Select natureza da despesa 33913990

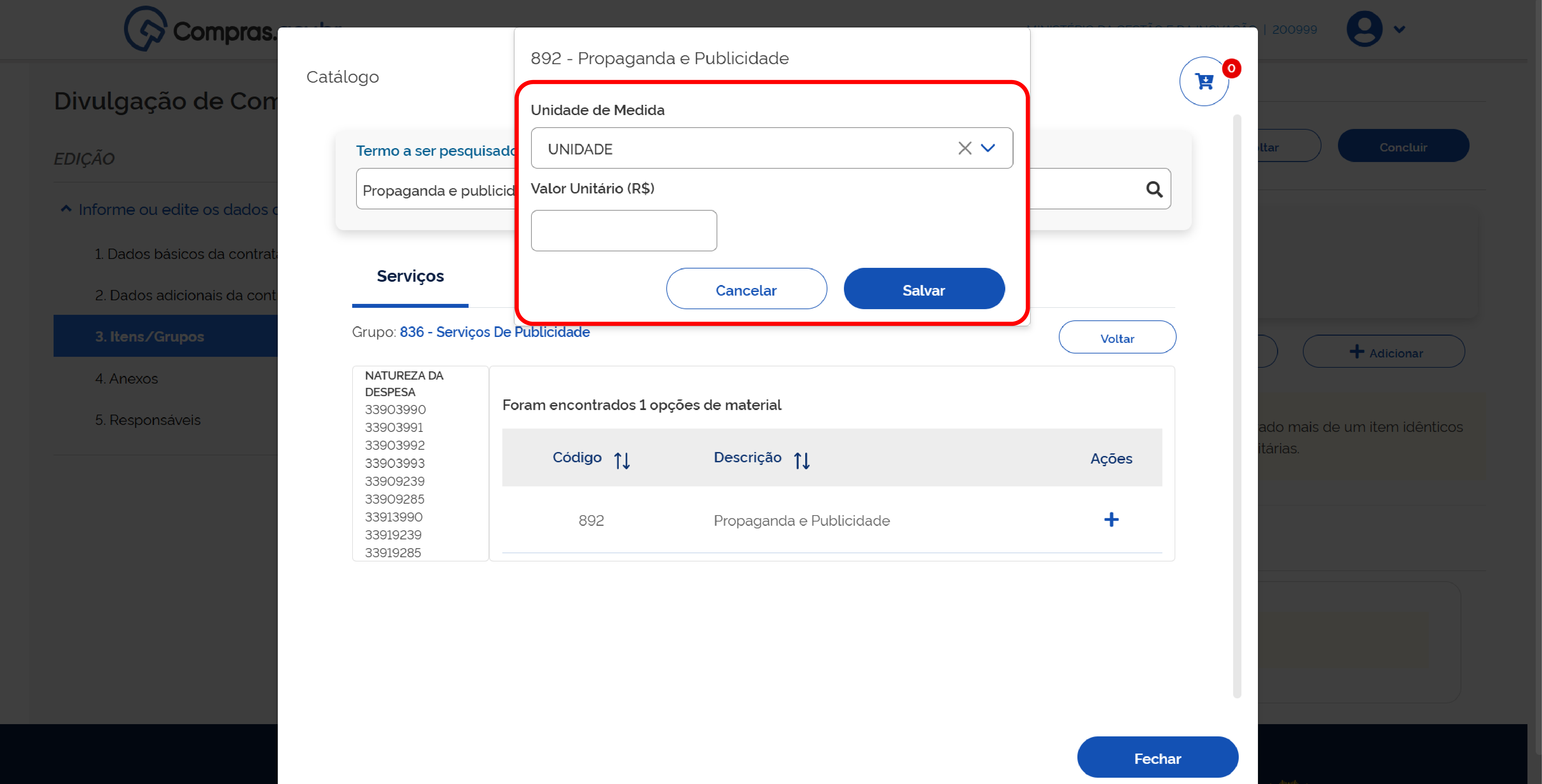coord(393,517)
